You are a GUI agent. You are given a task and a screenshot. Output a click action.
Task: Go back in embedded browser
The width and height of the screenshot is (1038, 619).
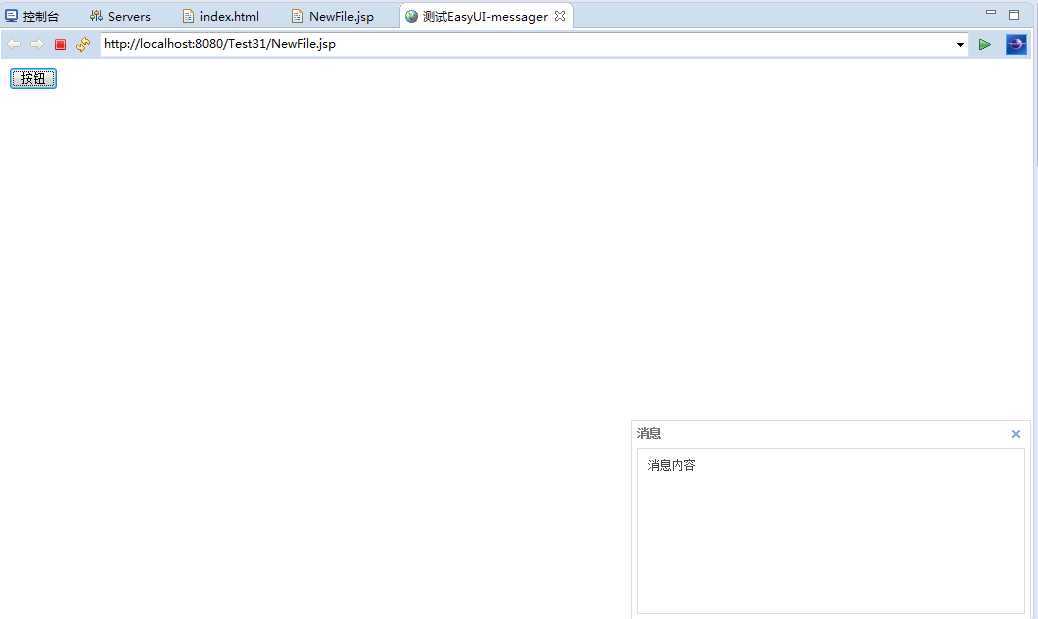[14, 44]
